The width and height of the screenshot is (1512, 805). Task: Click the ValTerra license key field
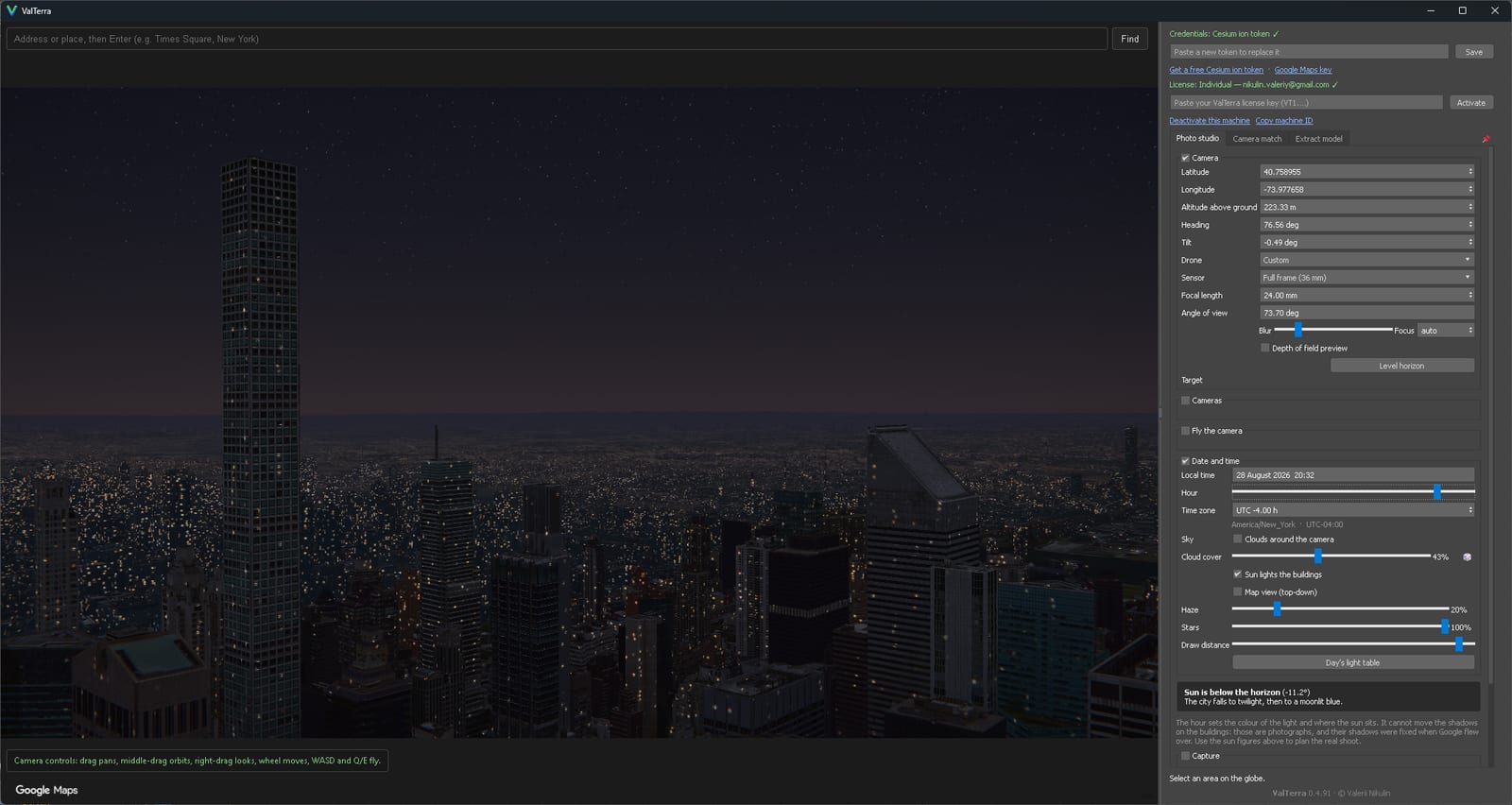pyautogui.click(x=1306, y=103)
